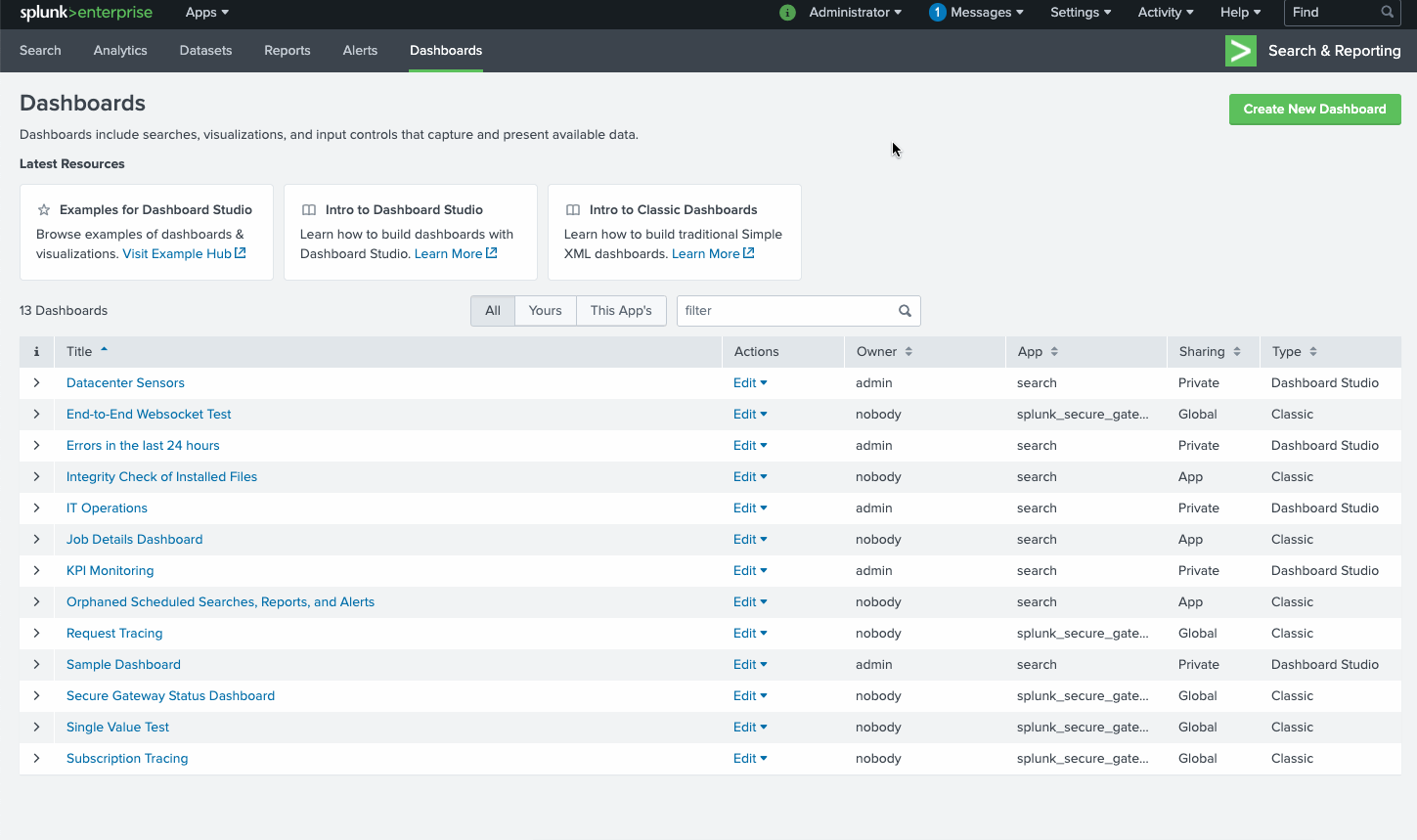Click the info column header icon
The image size is (1417, 840).
(x=36, y=352)
